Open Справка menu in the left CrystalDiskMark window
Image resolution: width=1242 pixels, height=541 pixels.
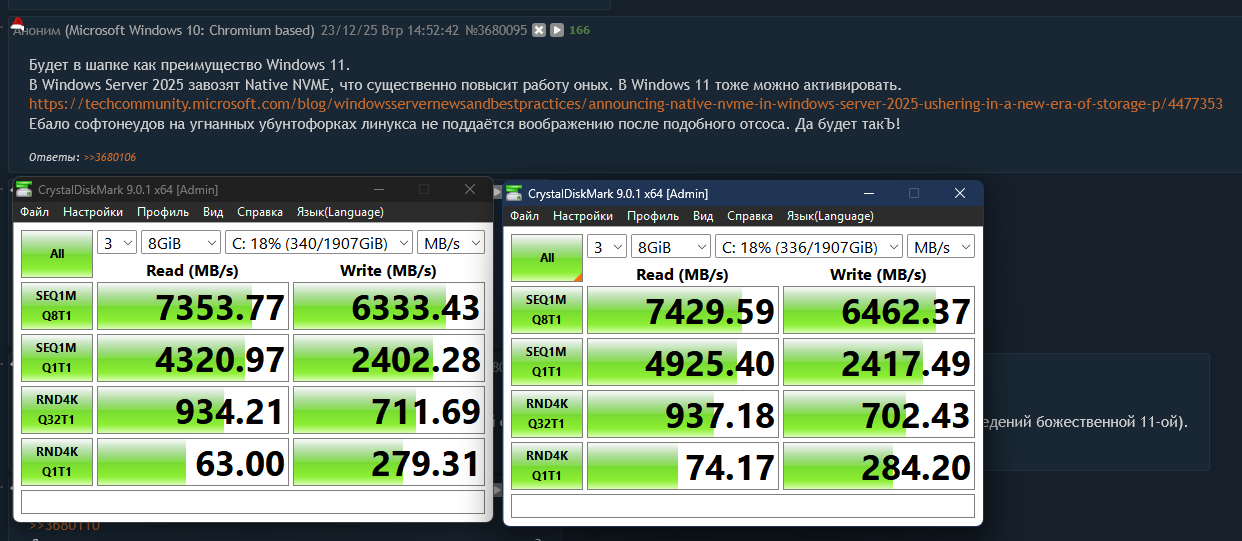tap(260, 212)
